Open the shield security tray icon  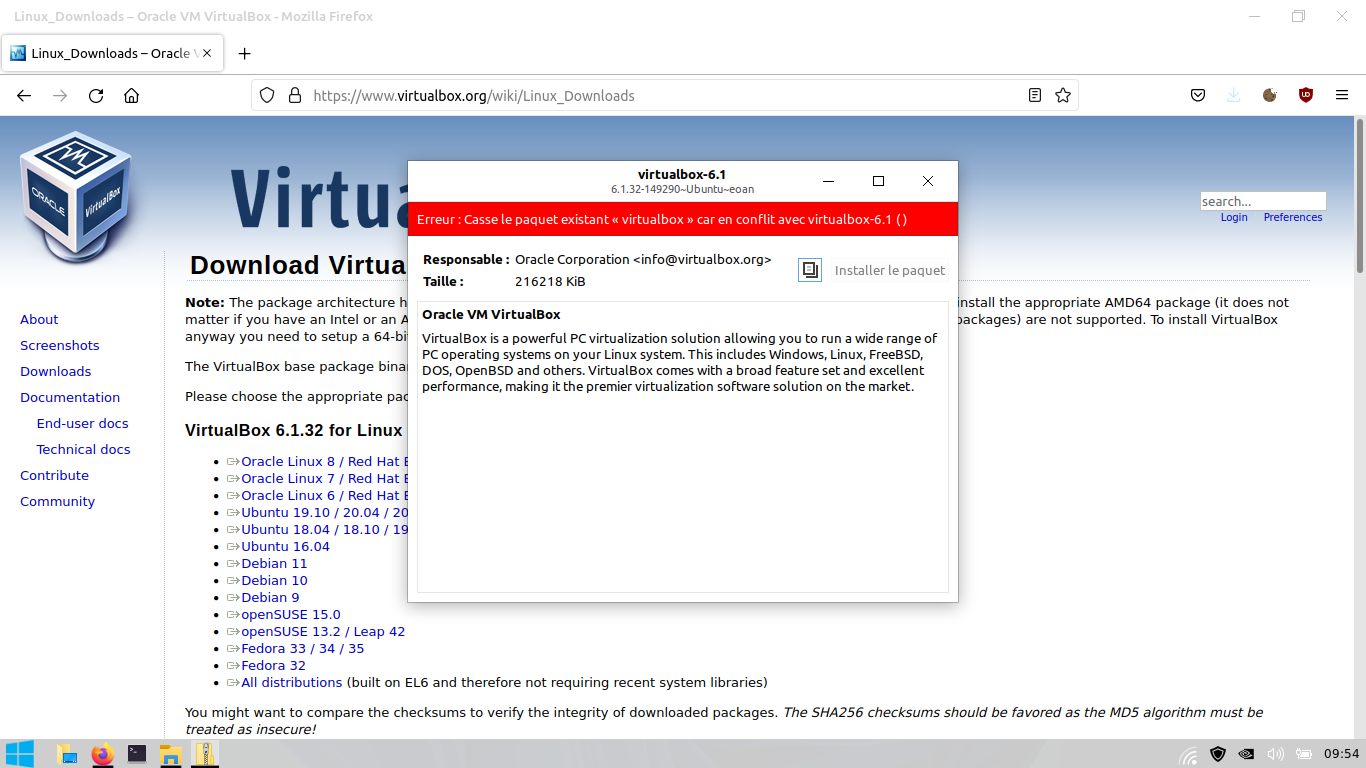coord(1218,755)
